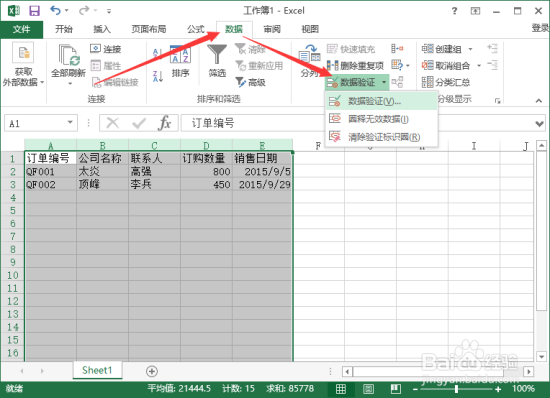Adjust the zoom slider handle

(x=456, y=389)
